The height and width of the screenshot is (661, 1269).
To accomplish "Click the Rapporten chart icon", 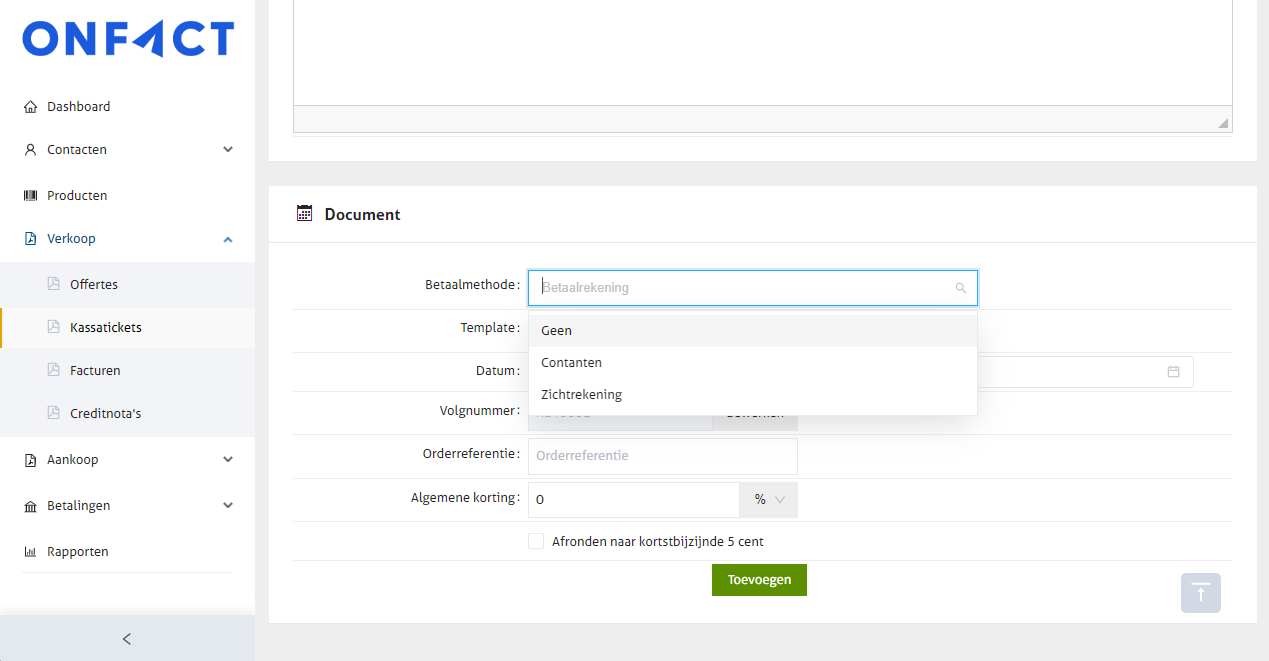I will tap(30, 552).
